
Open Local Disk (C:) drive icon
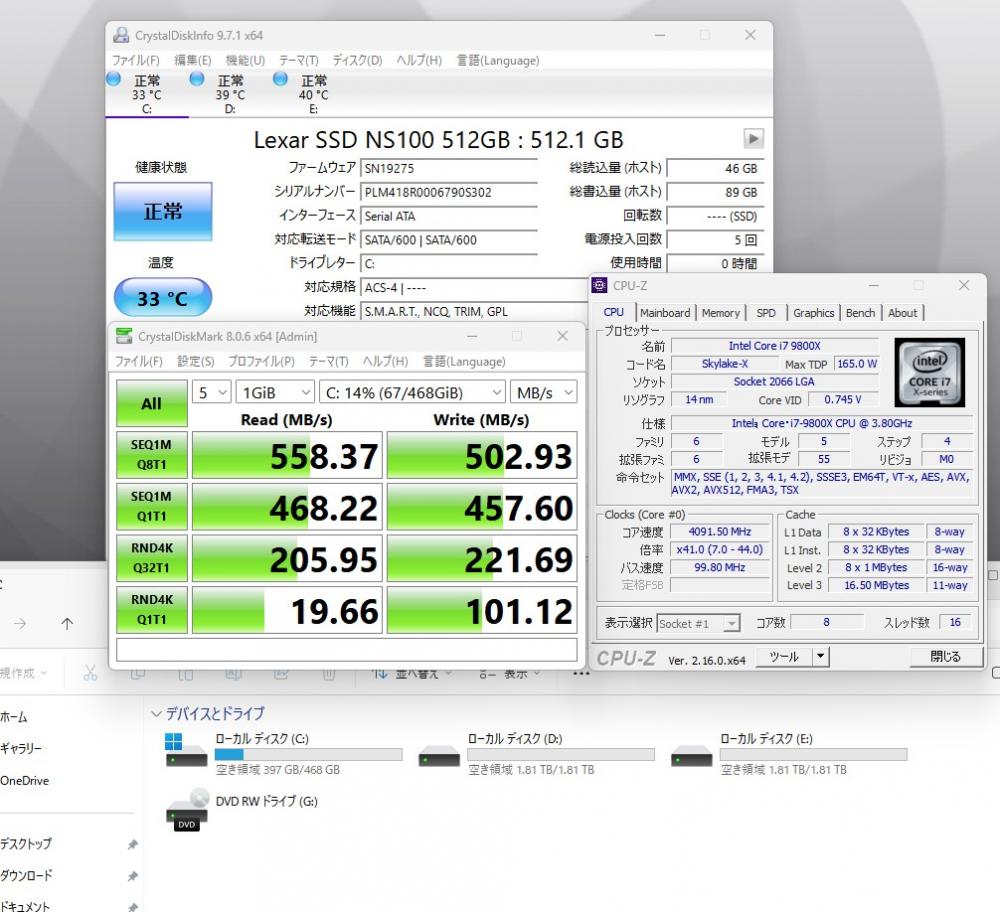tap(186, 751)
